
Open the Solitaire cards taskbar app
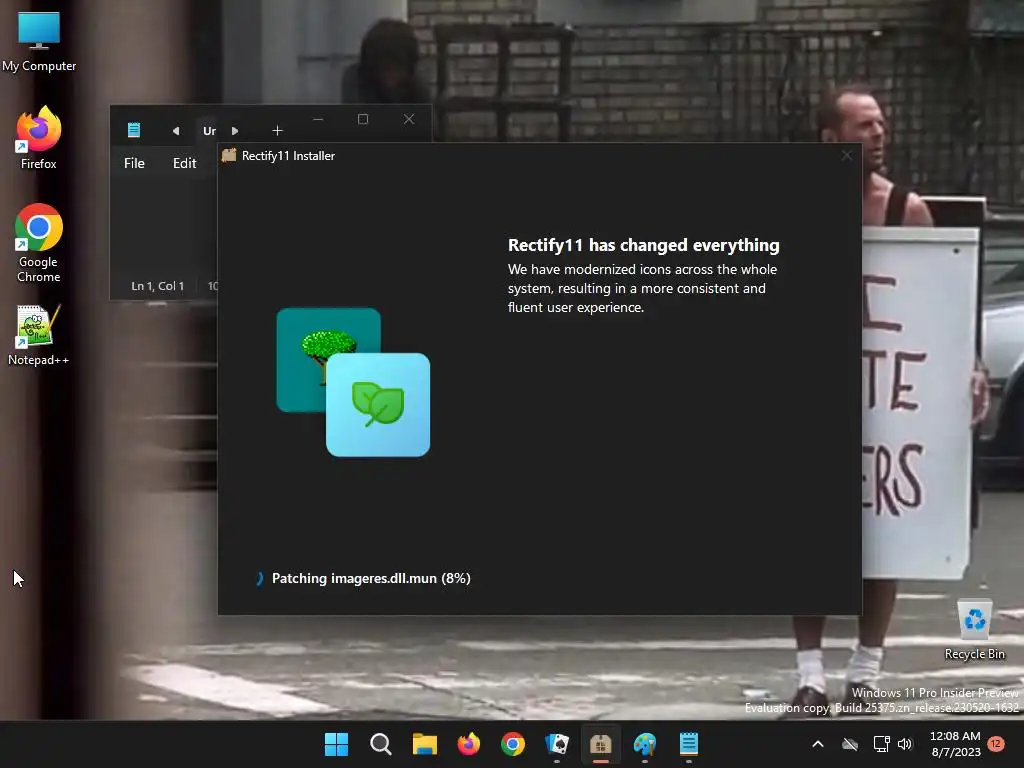[557, 744]
